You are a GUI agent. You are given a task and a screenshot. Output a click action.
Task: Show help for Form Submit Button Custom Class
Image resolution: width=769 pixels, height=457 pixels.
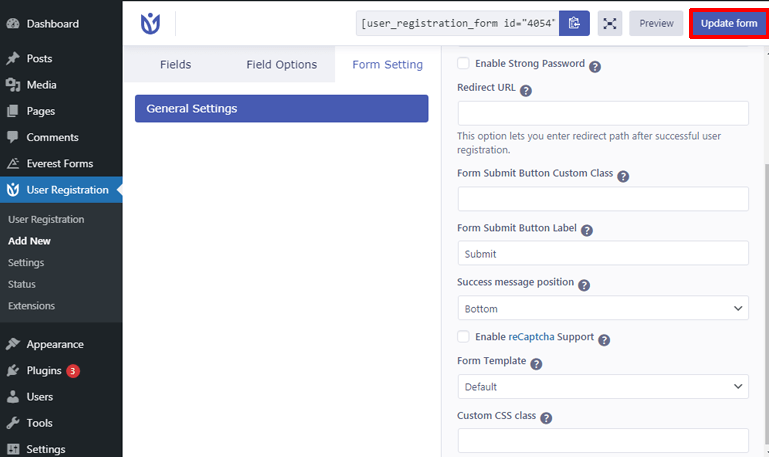pyautogui.click(x=623, y=177)
